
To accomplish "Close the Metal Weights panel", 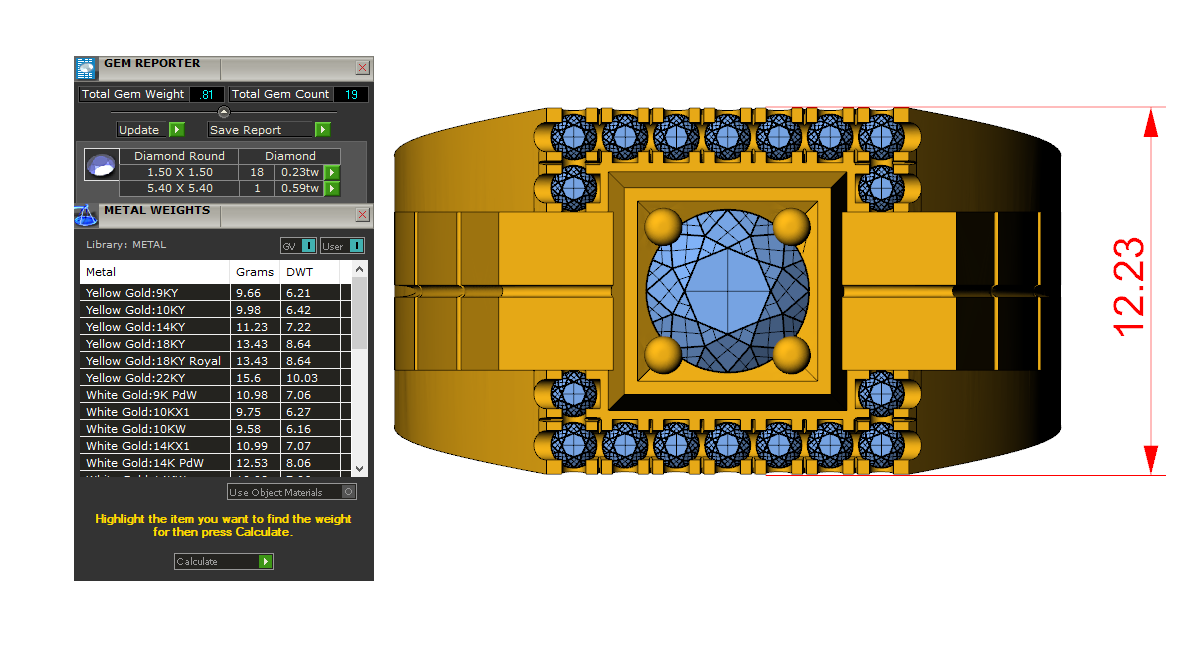I will pos(362,215).
